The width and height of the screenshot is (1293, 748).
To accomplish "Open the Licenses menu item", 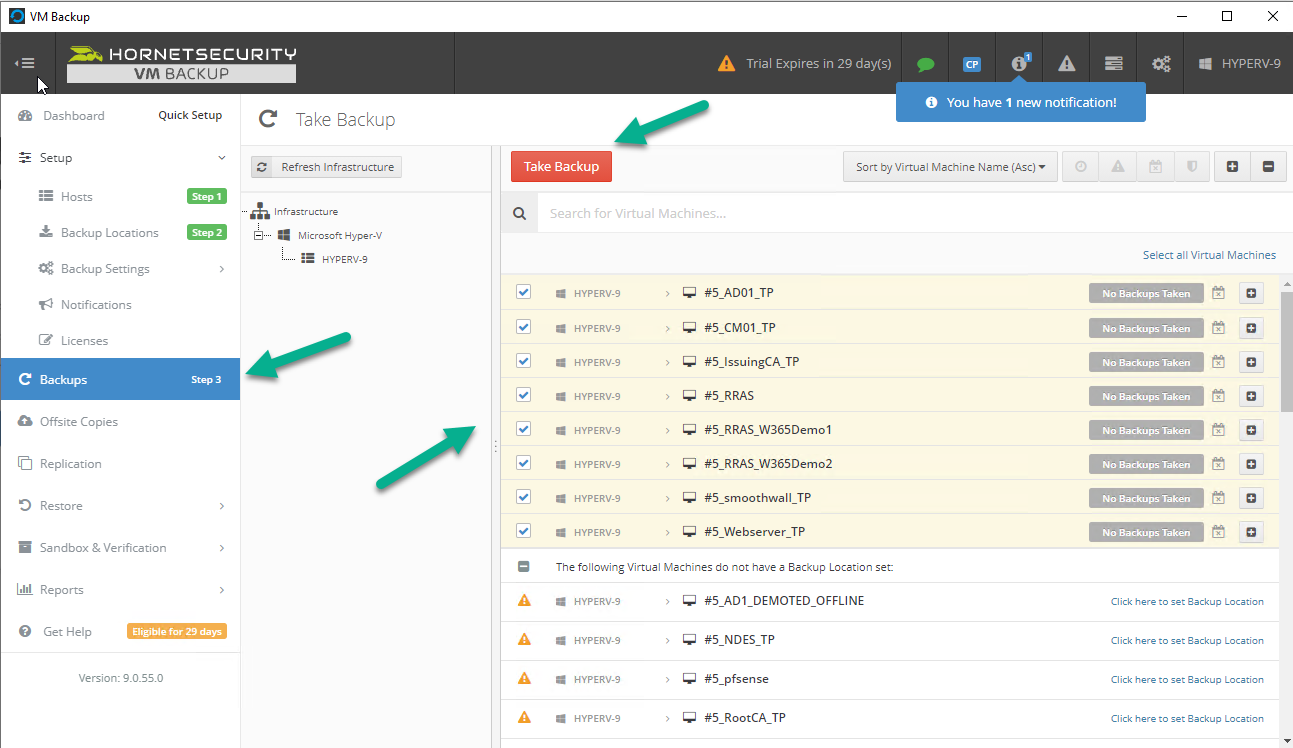I will pyautogui.click(x=84, y=341).
